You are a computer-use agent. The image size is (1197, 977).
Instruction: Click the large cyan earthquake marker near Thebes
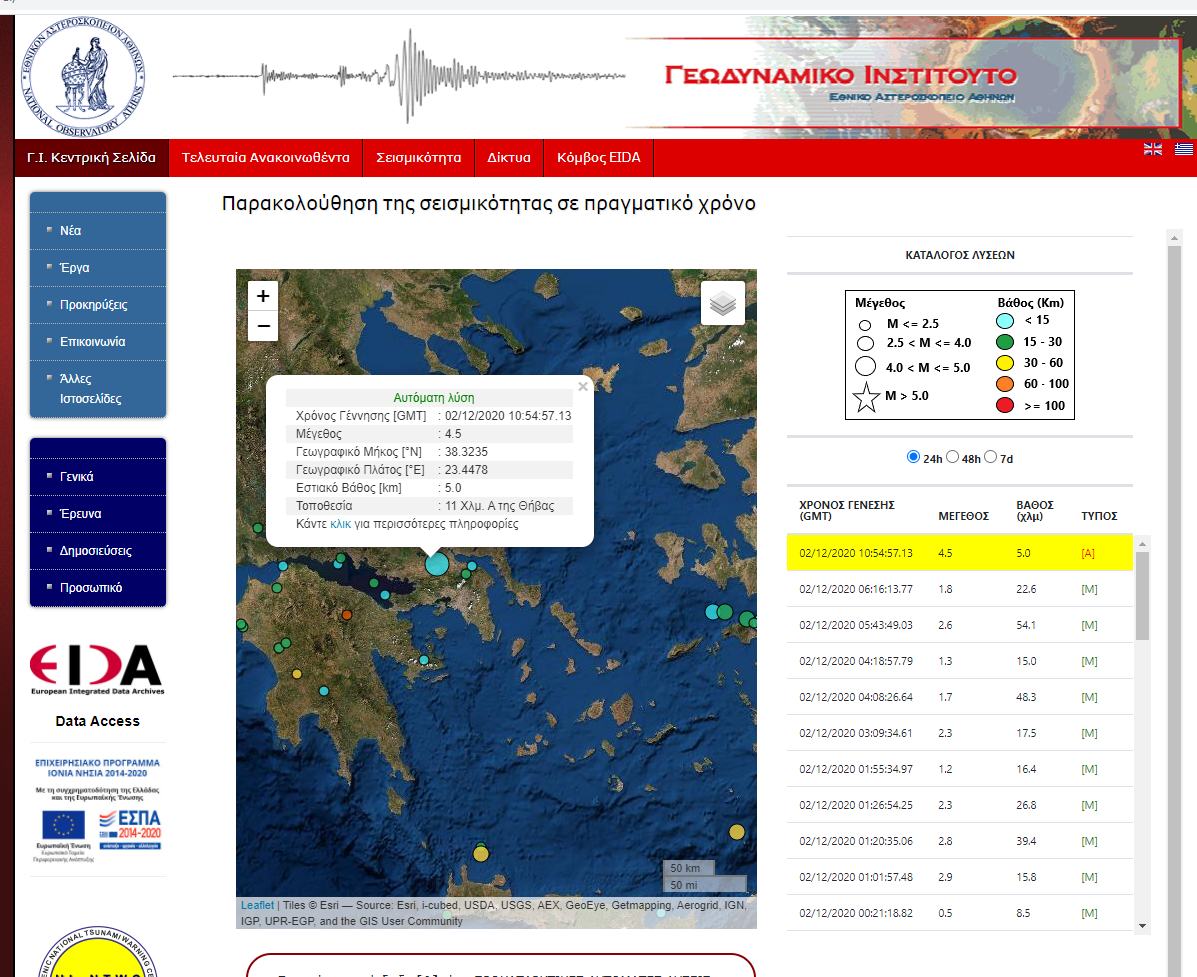coord(437,563)
